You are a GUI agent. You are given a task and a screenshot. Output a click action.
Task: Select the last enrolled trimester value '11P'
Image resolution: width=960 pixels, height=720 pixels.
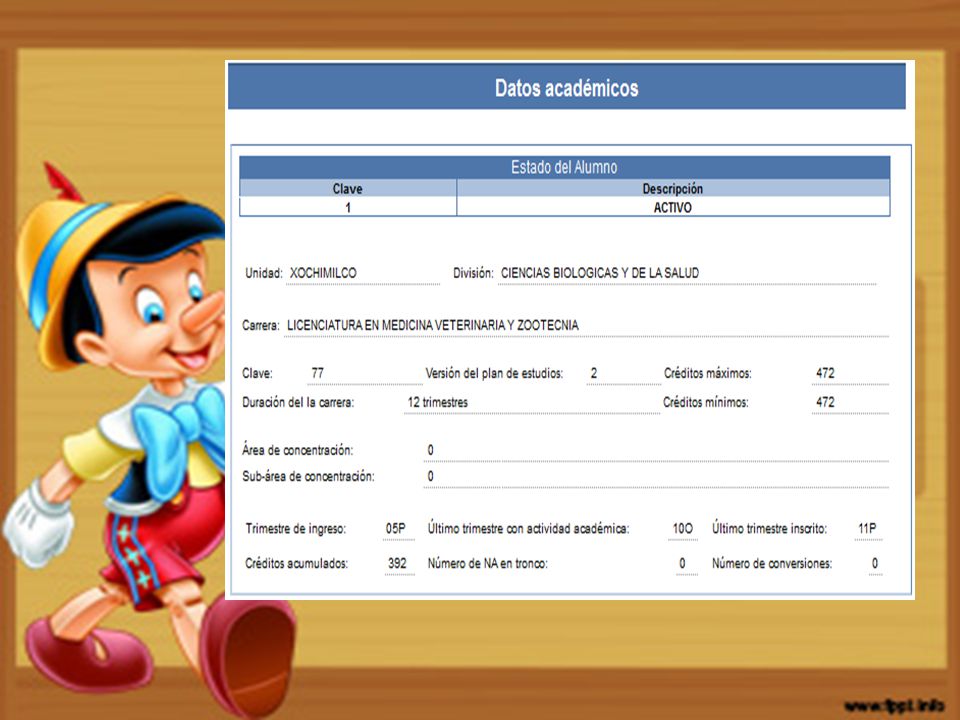(867, 528)
